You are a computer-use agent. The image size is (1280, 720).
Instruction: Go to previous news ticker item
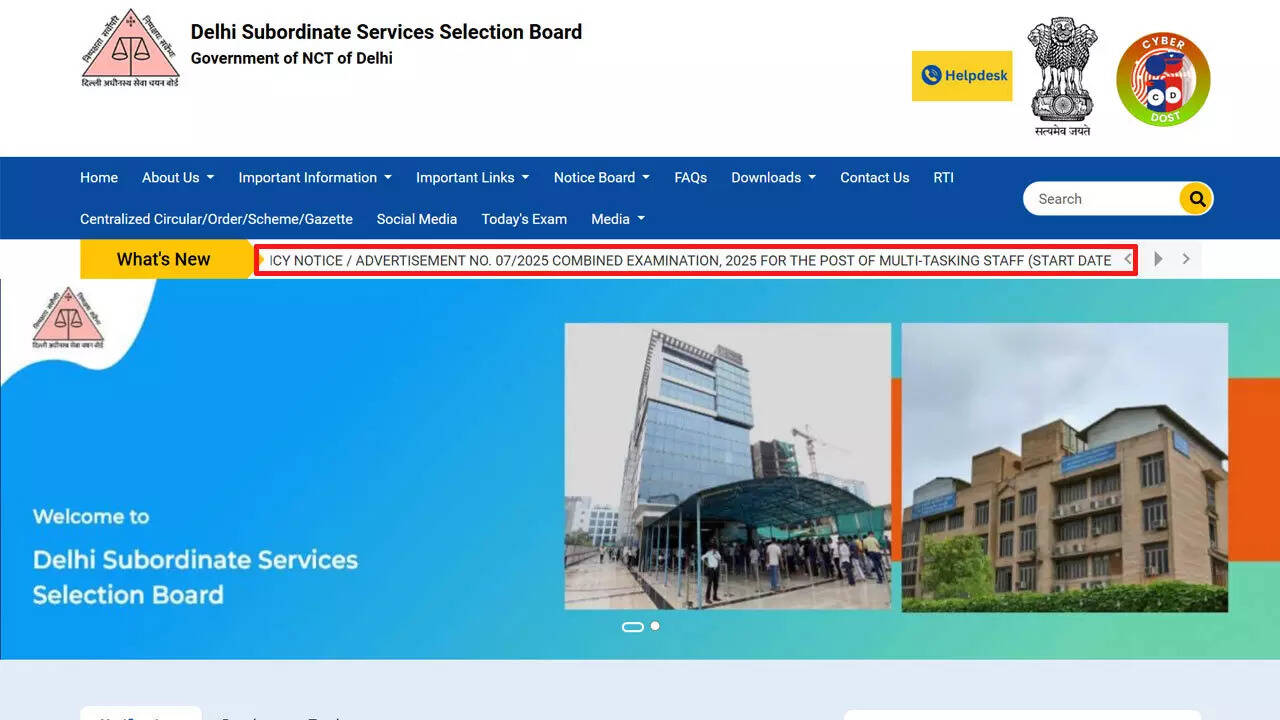pyautogui.click(x=1127, y=259)
